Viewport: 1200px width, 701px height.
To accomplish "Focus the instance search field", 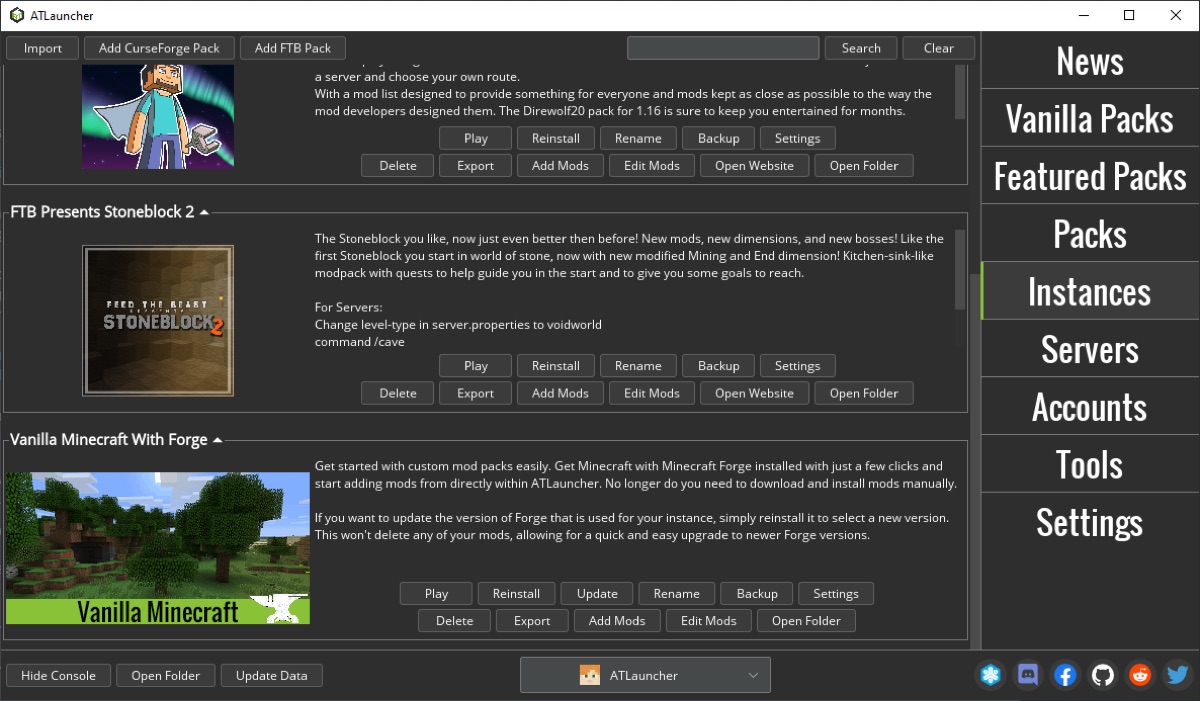I will (x=723, y=48).
